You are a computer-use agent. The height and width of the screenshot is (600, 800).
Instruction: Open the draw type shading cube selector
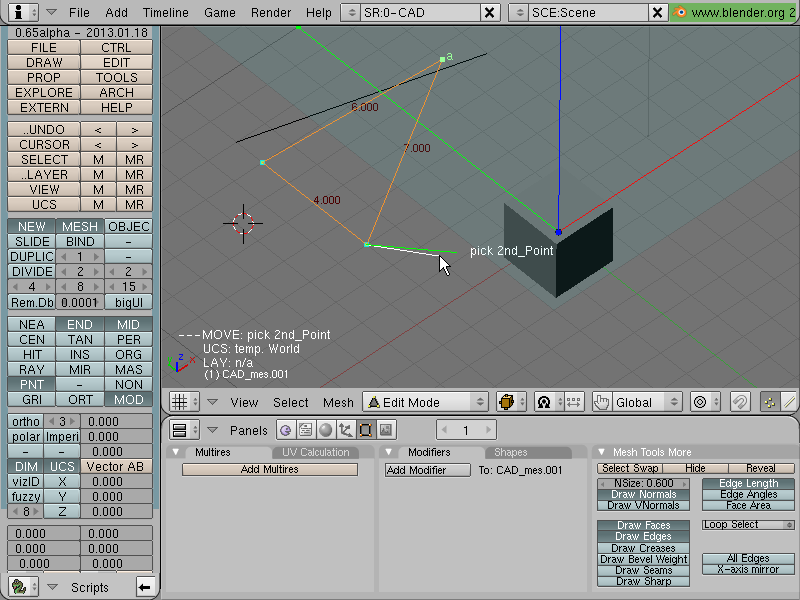tap(512, 402)
